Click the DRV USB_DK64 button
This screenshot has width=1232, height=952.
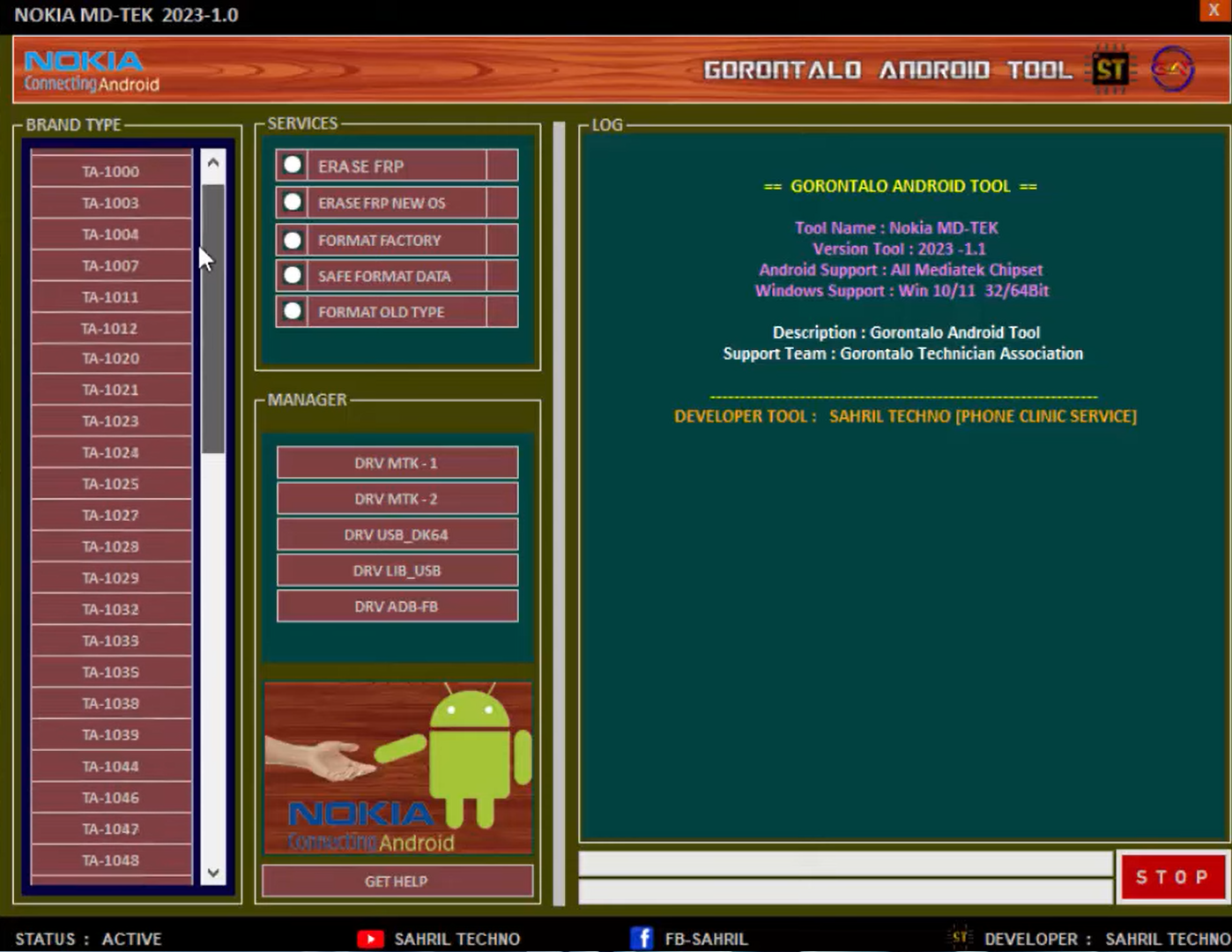click(397, 535)
